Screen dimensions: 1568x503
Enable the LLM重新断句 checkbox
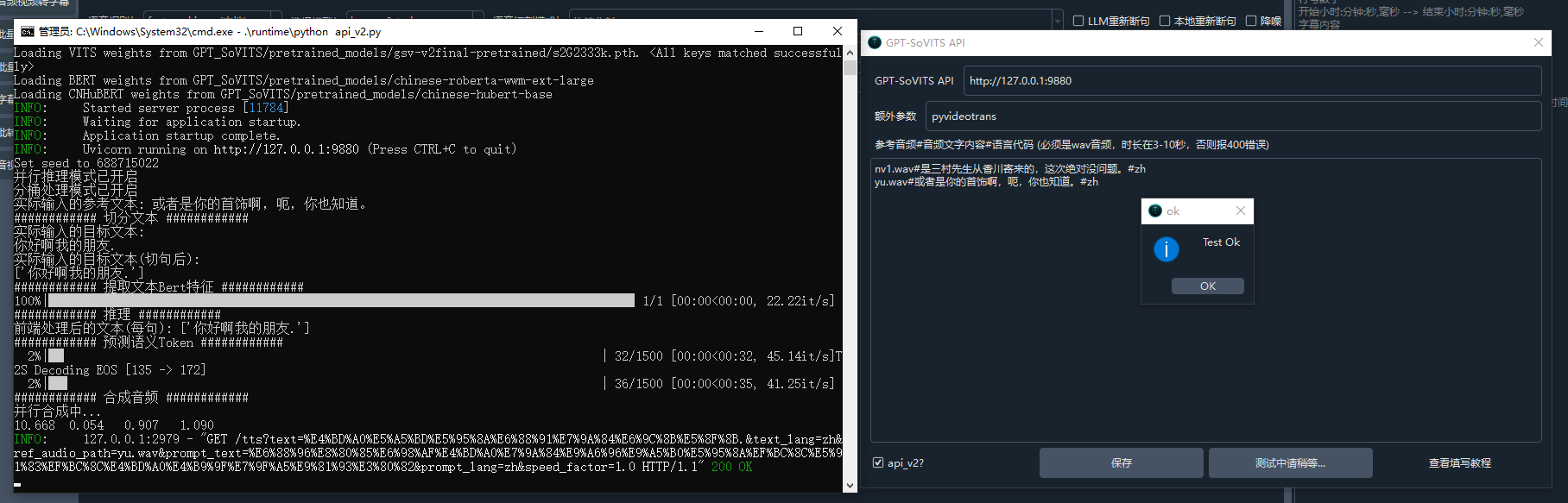[1078, 21]
